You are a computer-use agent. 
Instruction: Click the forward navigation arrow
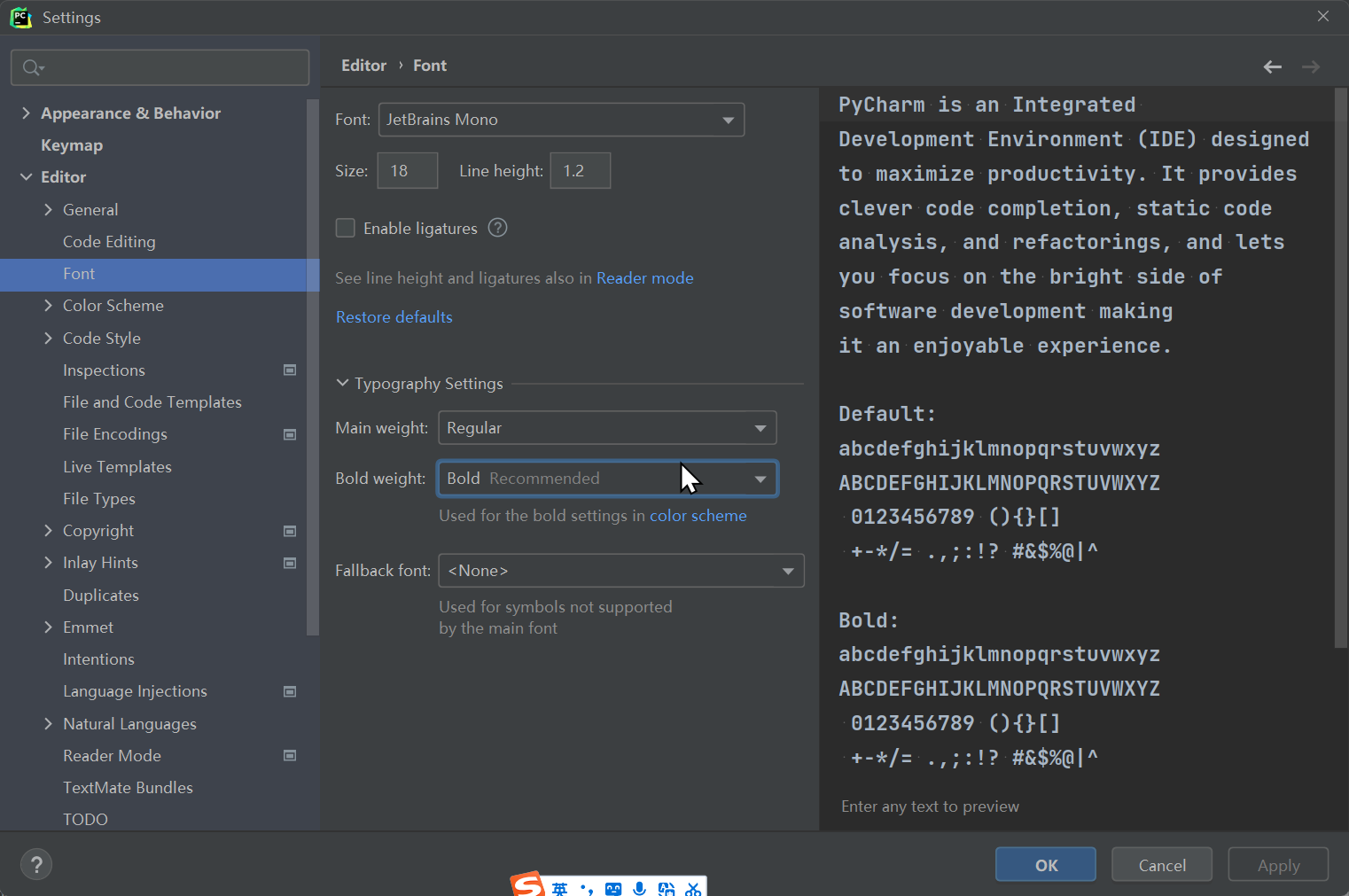(1311, 66)
